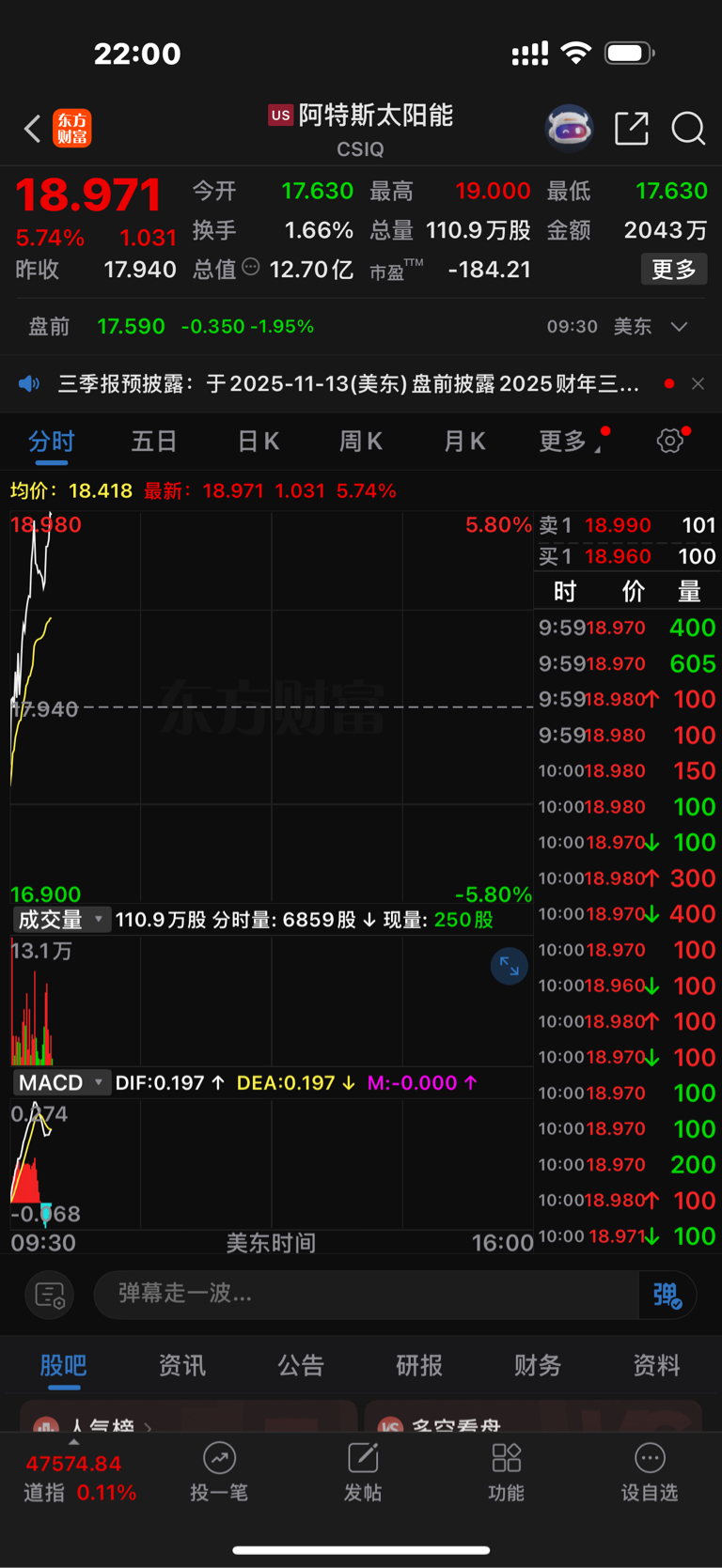This screenshot has height=1568, width=722.
Task: Open the 研报 tab
Action: 419,1365
